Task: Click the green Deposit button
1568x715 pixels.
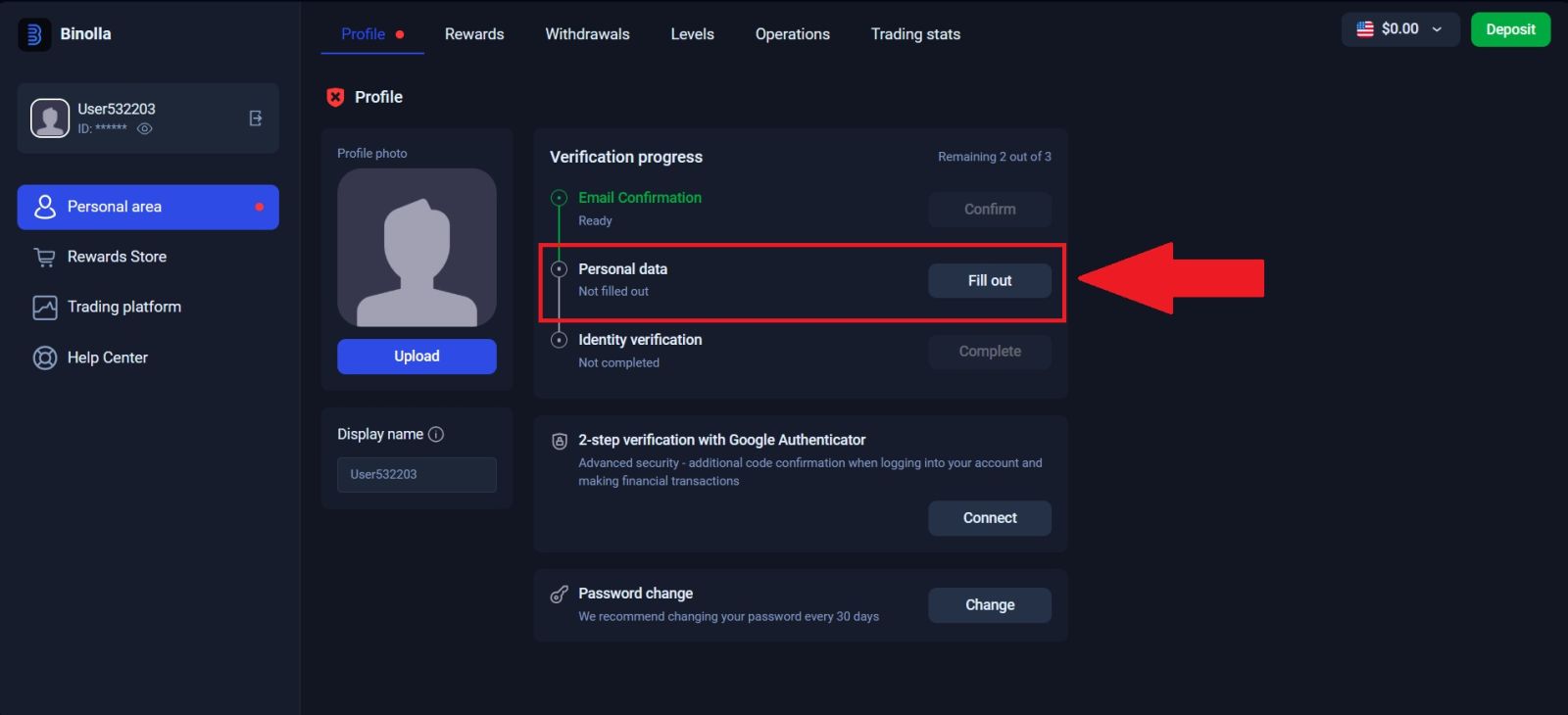Action: click(1510, 29)
